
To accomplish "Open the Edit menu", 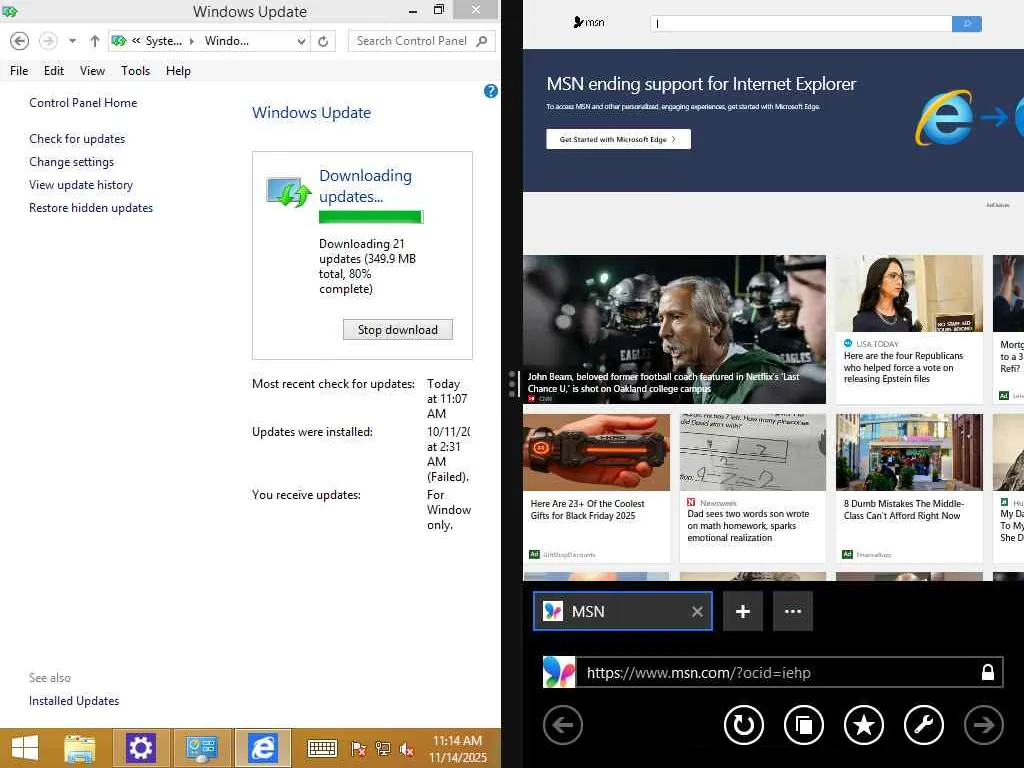I will tap(54, 71).
